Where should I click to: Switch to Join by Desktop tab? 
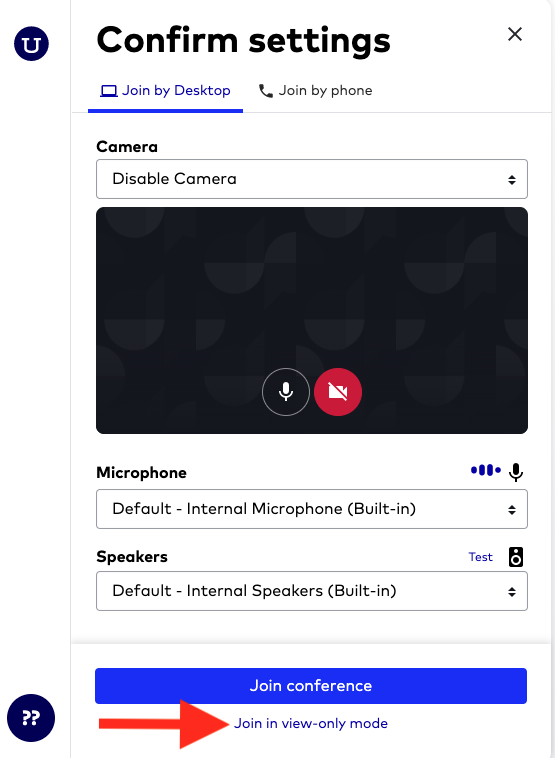click(165, 91)
